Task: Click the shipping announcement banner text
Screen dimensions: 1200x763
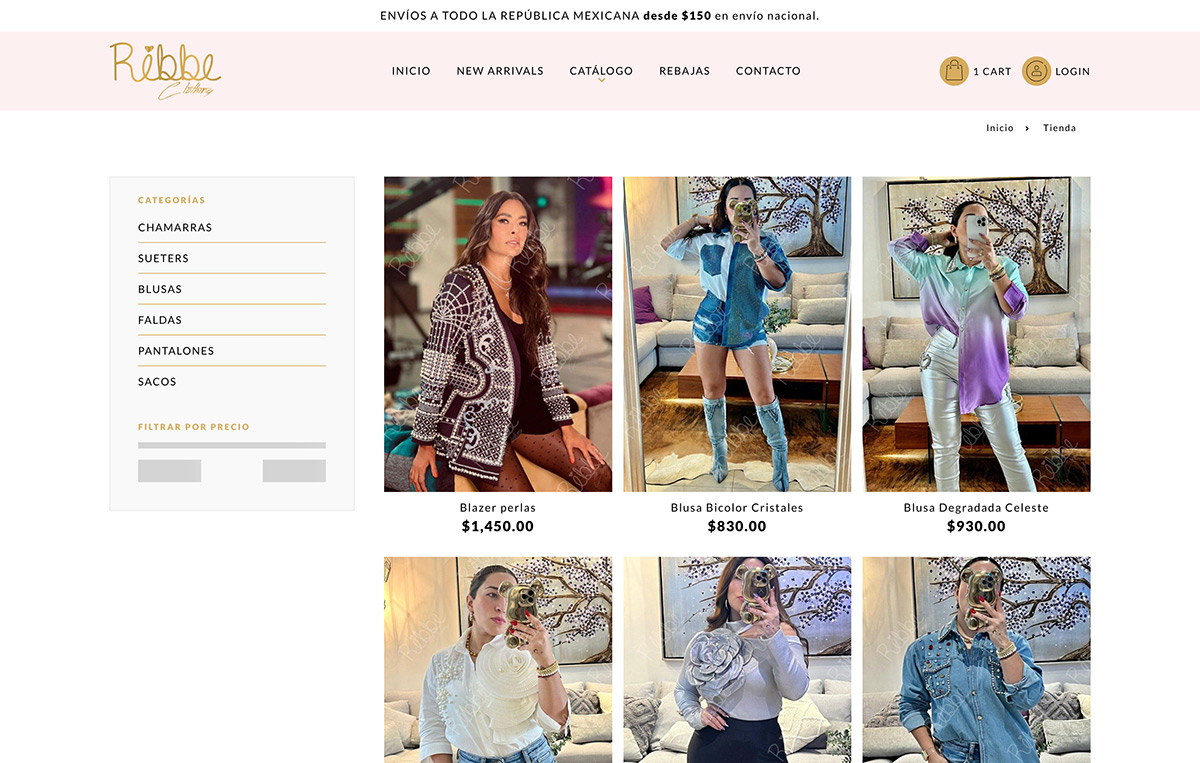Action: [600, 16]
